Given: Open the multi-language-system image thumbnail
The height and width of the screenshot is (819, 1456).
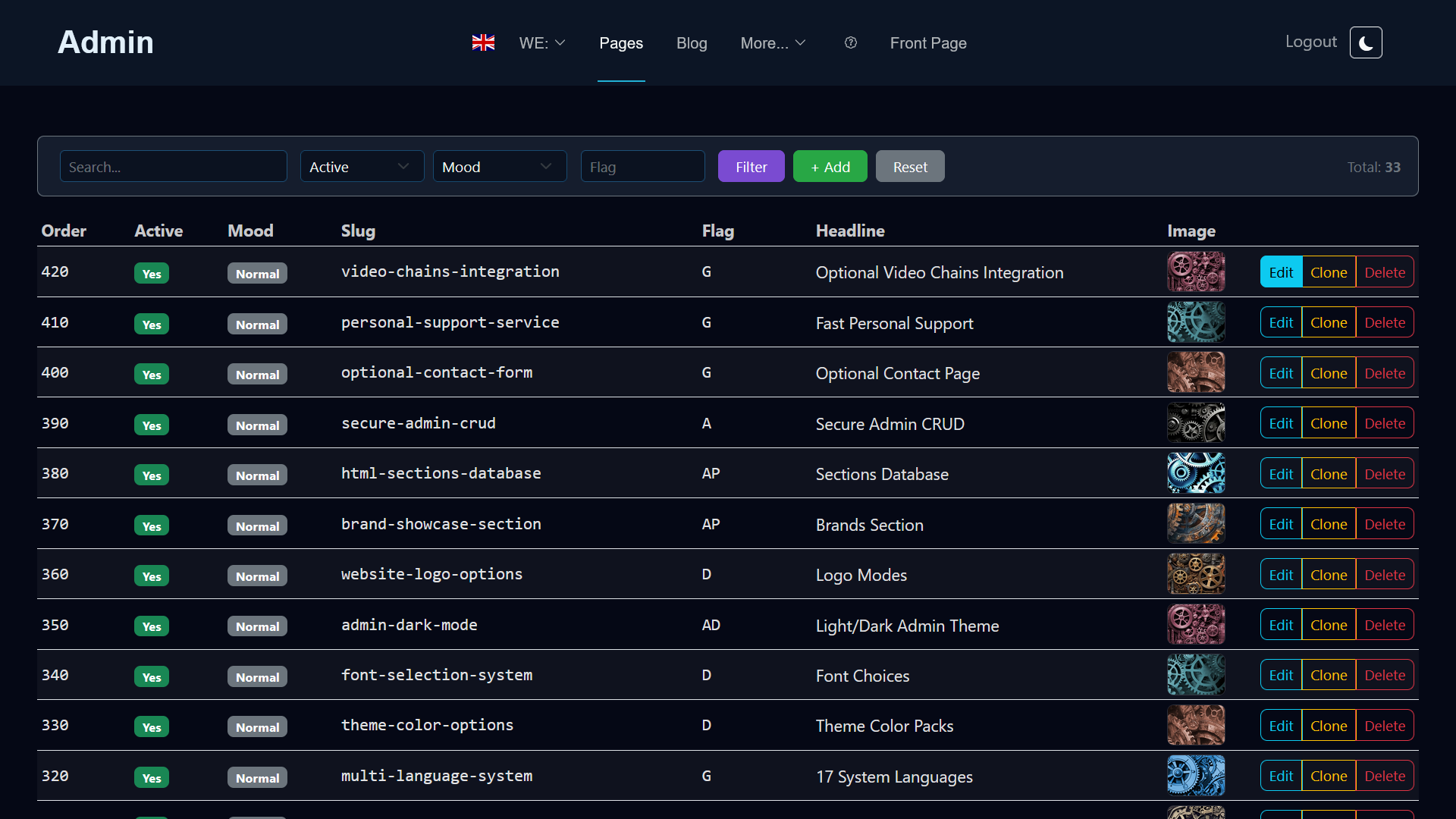Looking at the screenshot, I should (1196, 775).
